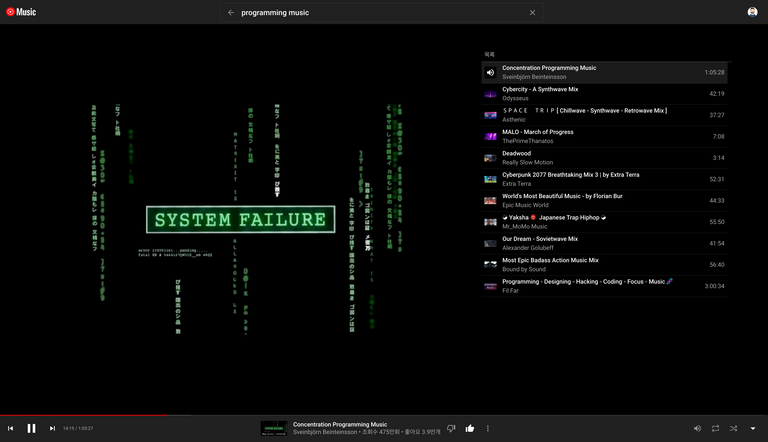The width and height of the screenshot is (768, 442).
Task: Click the Cybercity queue thumbnail
Action: [490, 94]
